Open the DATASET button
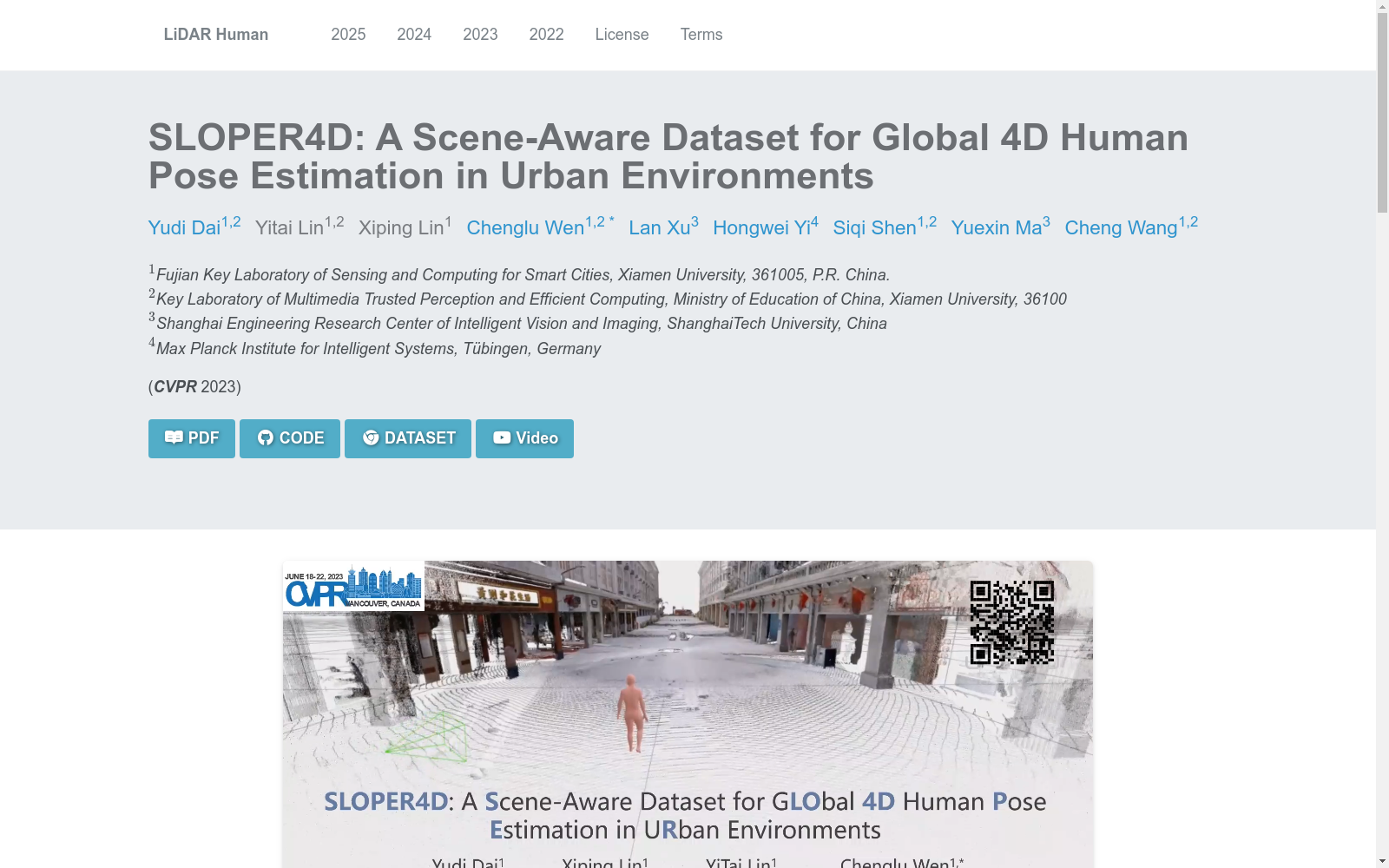 407,438
